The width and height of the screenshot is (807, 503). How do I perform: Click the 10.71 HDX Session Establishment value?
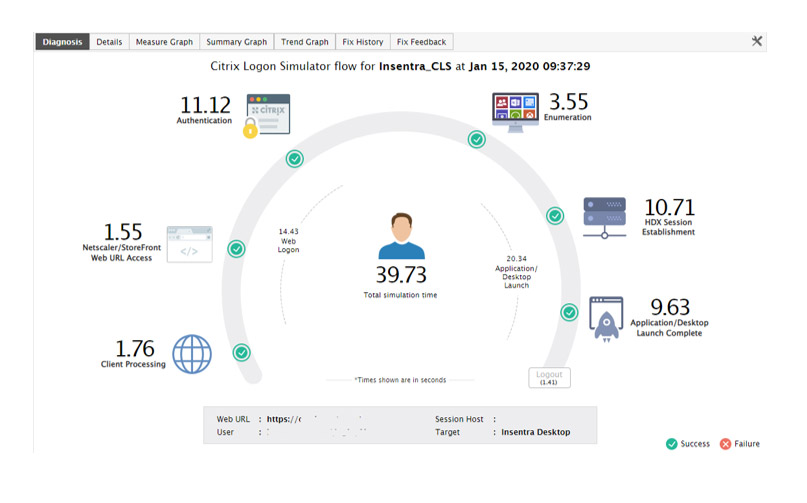point(670,207)
